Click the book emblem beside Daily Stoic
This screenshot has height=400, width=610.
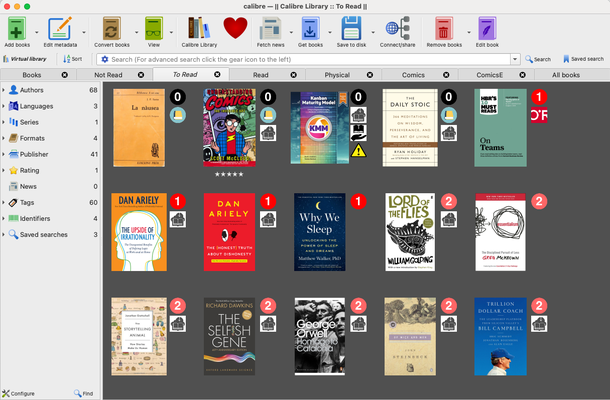pos(449,115)
